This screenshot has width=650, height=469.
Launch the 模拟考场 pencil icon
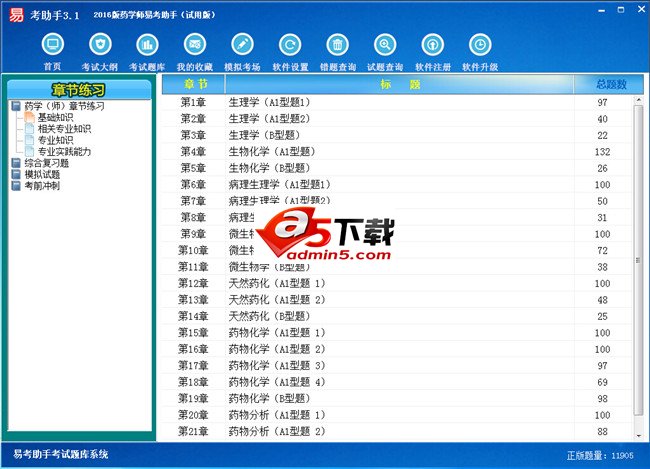[243, 44]
